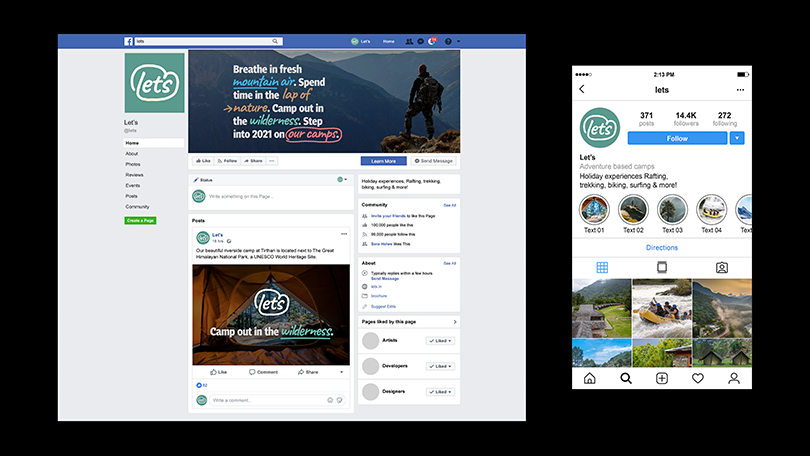
Task: Select Reviews in page sidebar
Action: click(134, 175)
